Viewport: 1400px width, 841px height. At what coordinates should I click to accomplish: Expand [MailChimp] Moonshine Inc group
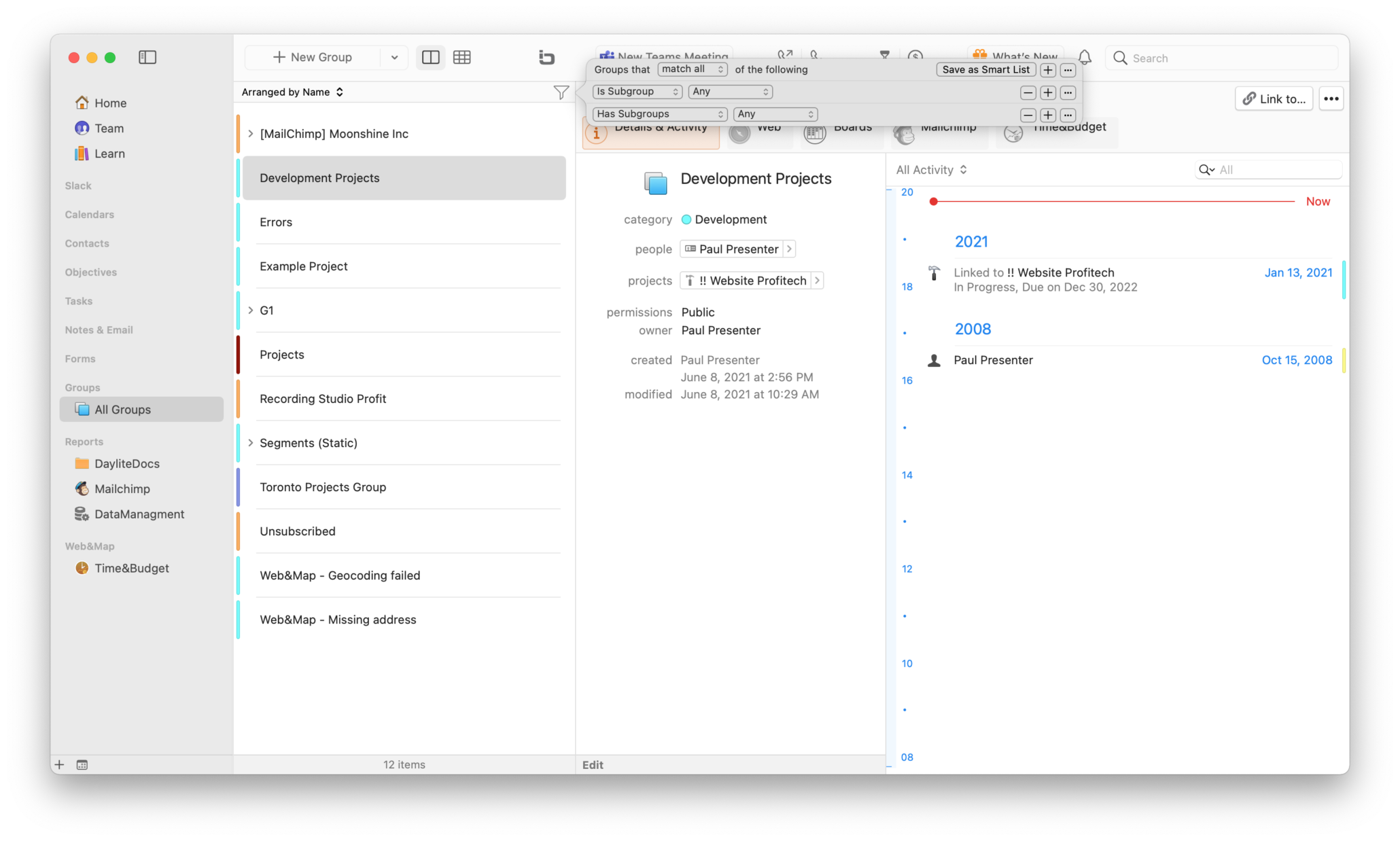pos(251,133)
